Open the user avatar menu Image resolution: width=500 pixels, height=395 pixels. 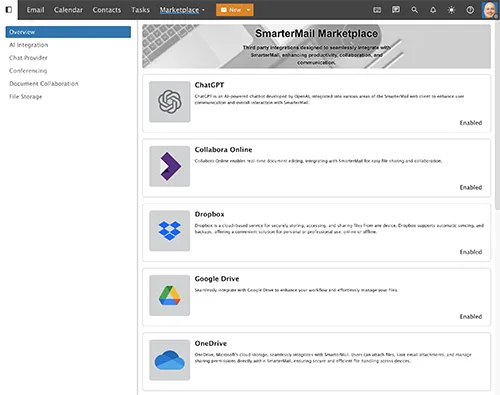click(490, 10)
